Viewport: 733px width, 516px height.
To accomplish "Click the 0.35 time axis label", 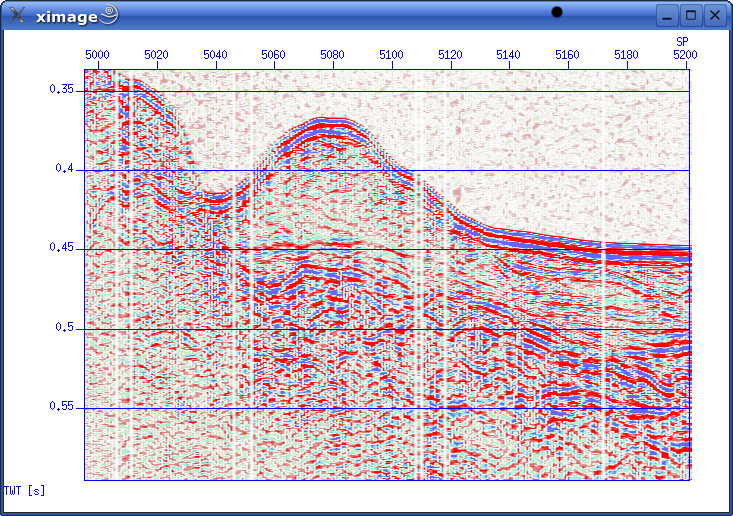I will (x=61, y=90).
